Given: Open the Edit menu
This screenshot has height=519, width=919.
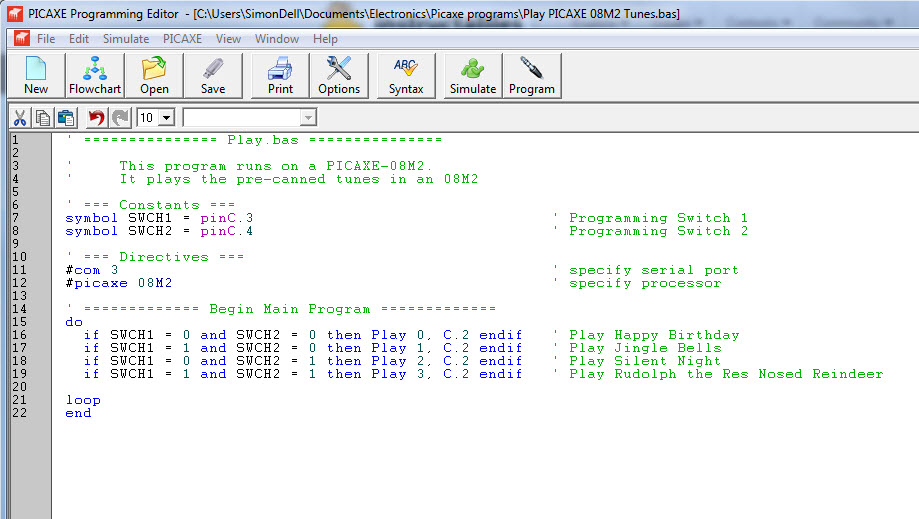Looking at the screenshot, I should (79, 39).
